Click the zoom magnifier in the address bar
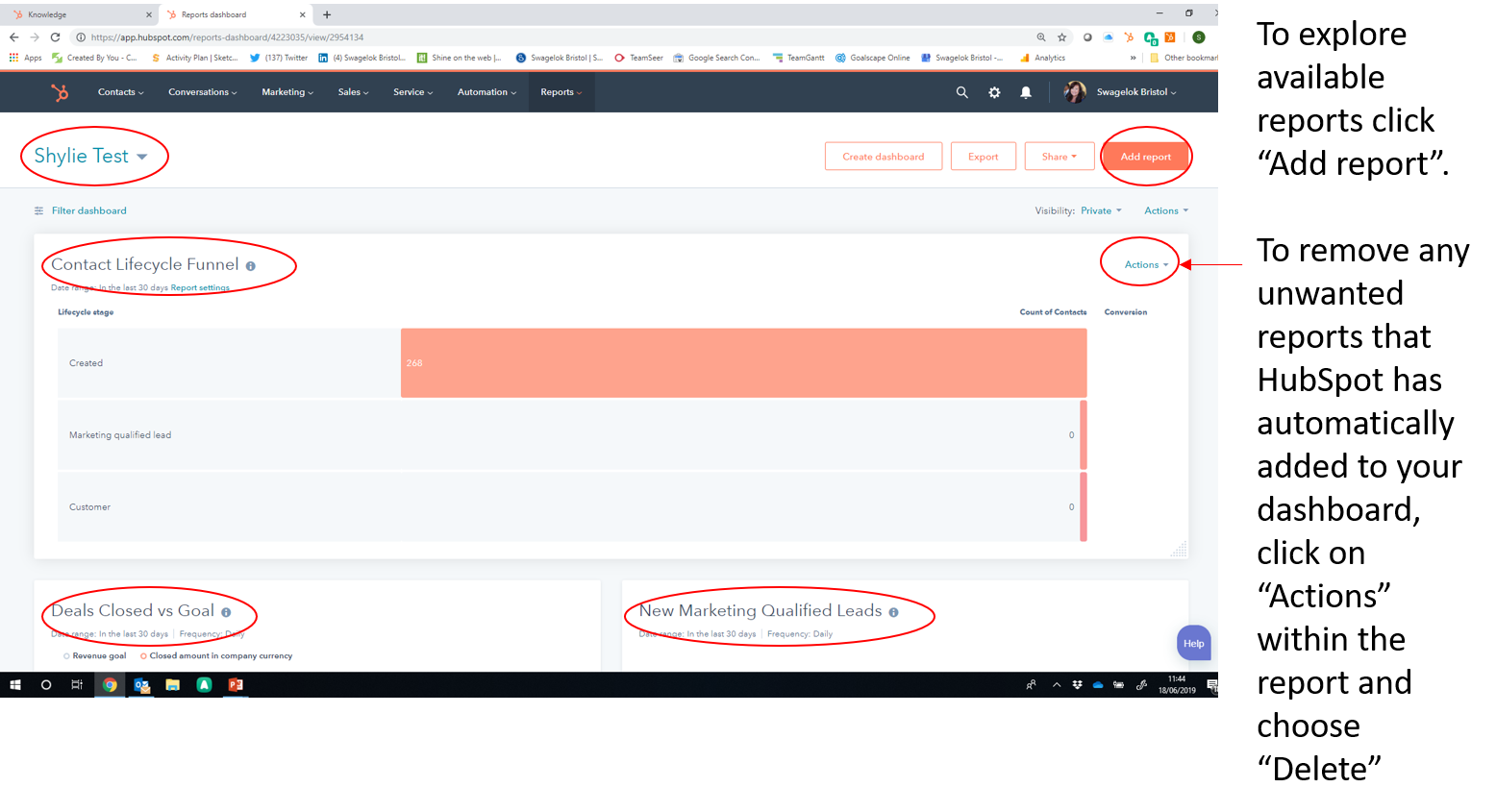Image resolution: width=1496 pixels, height=812 pixels. click(x=1041, y=37)
